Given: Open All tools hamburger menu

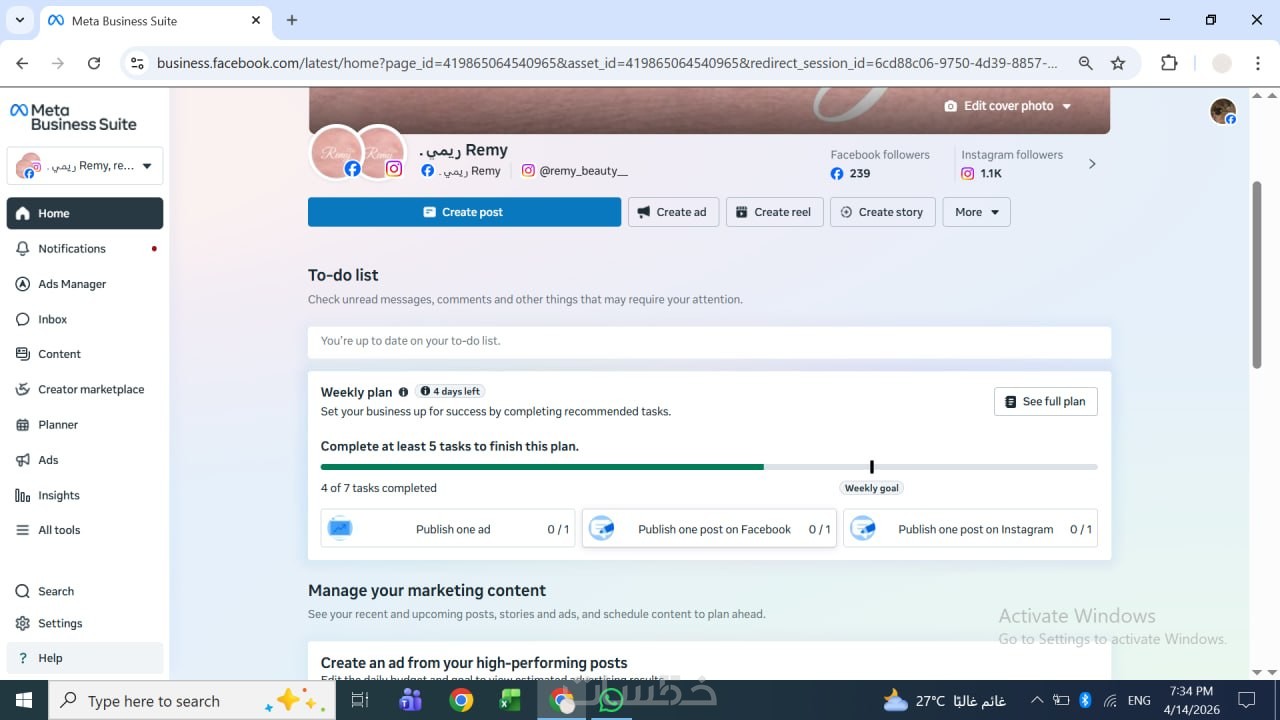Looking at the screenshot, I should click(x=85, y=530).
